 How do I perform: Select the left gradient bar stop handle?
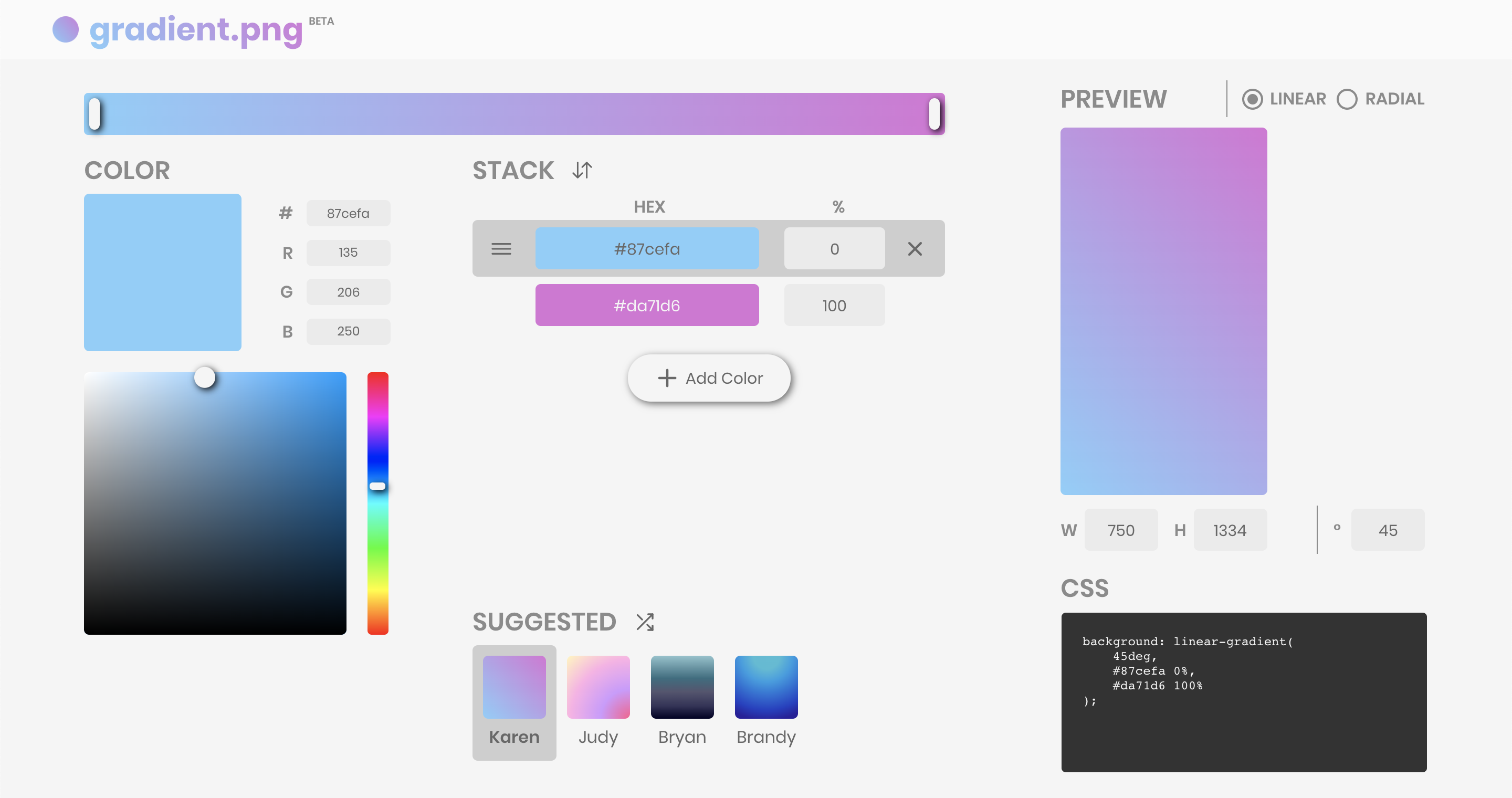pos(94,114)
